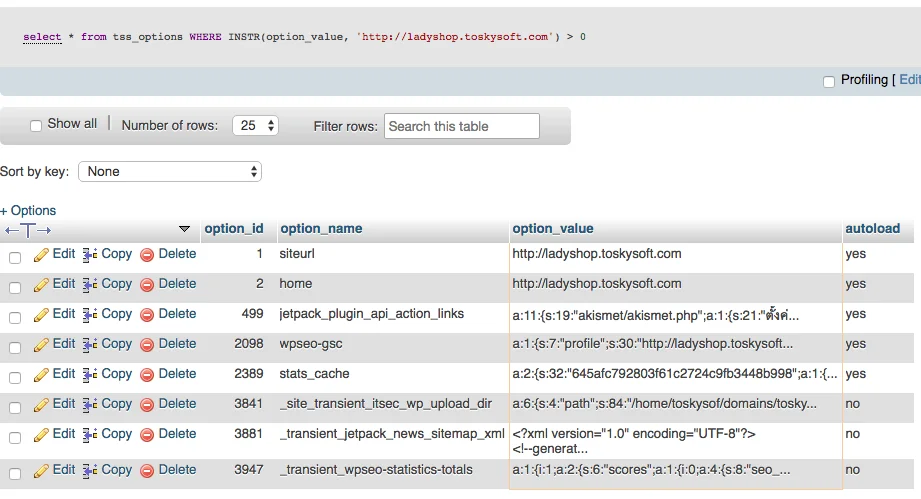Click the siteurl option_name cell
Image resolution: width=921 pixels, height=499 pixels.
[297, 254]
